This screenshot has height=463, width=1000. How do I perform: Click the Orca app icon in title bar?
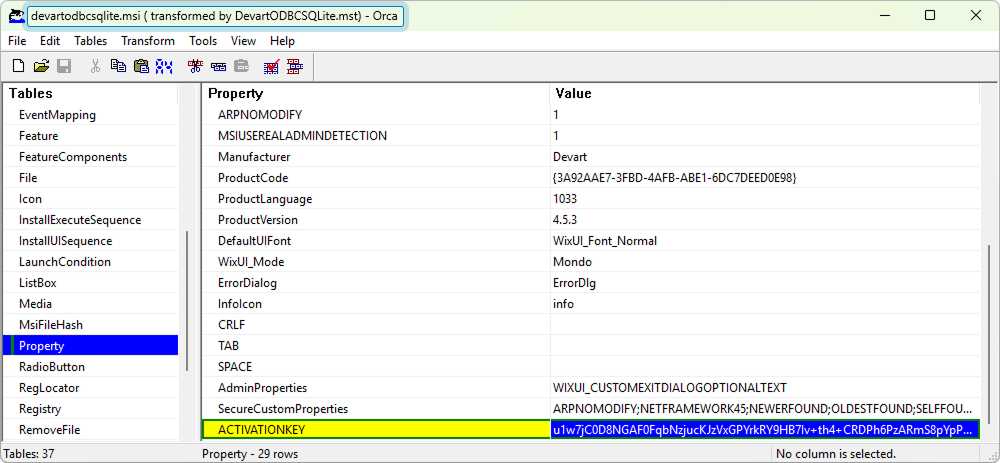(x=15, y=17)
